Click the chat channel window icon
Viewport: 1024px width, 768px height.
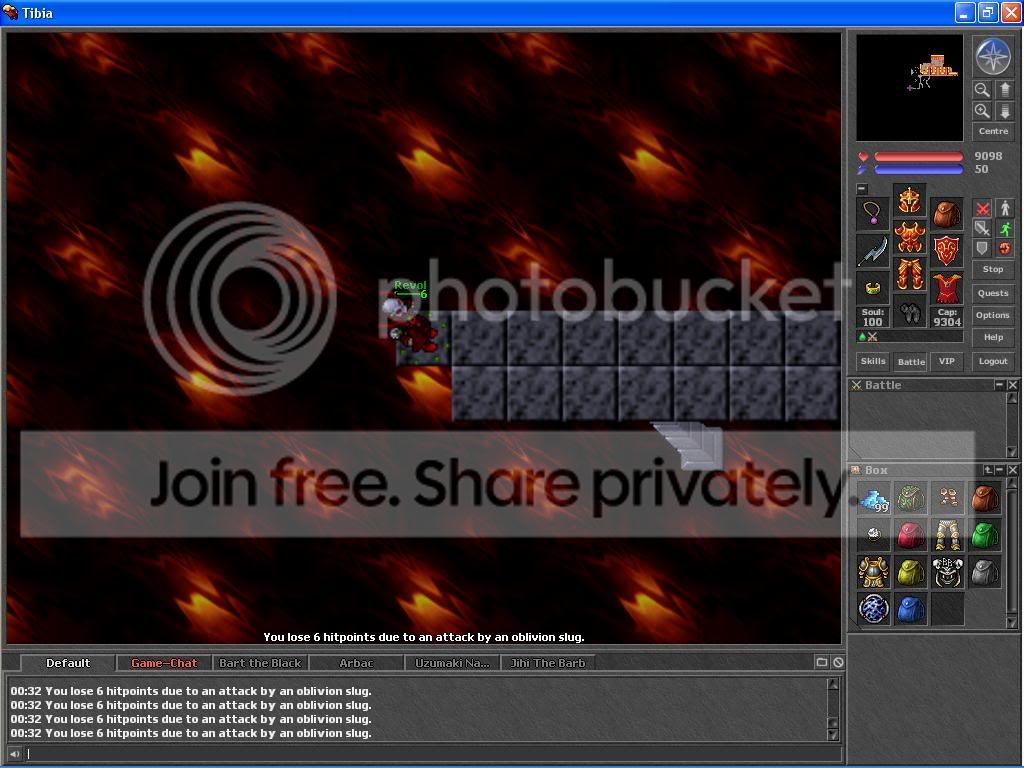coord(822,662)
